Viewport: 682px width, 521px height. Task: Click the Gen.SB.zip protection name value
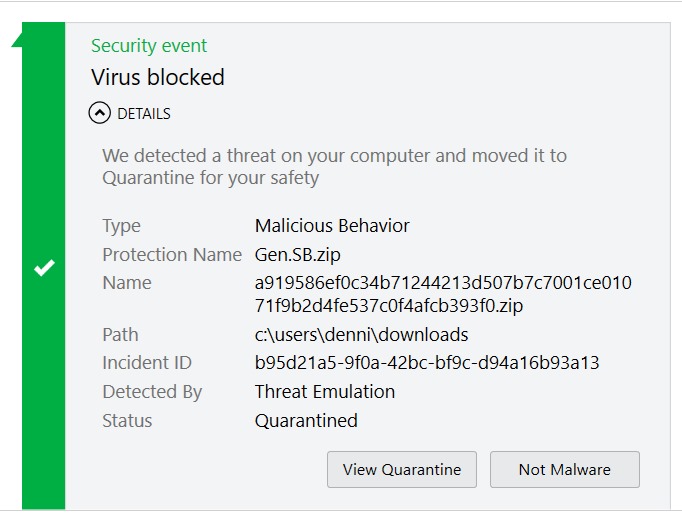point(298,255)
